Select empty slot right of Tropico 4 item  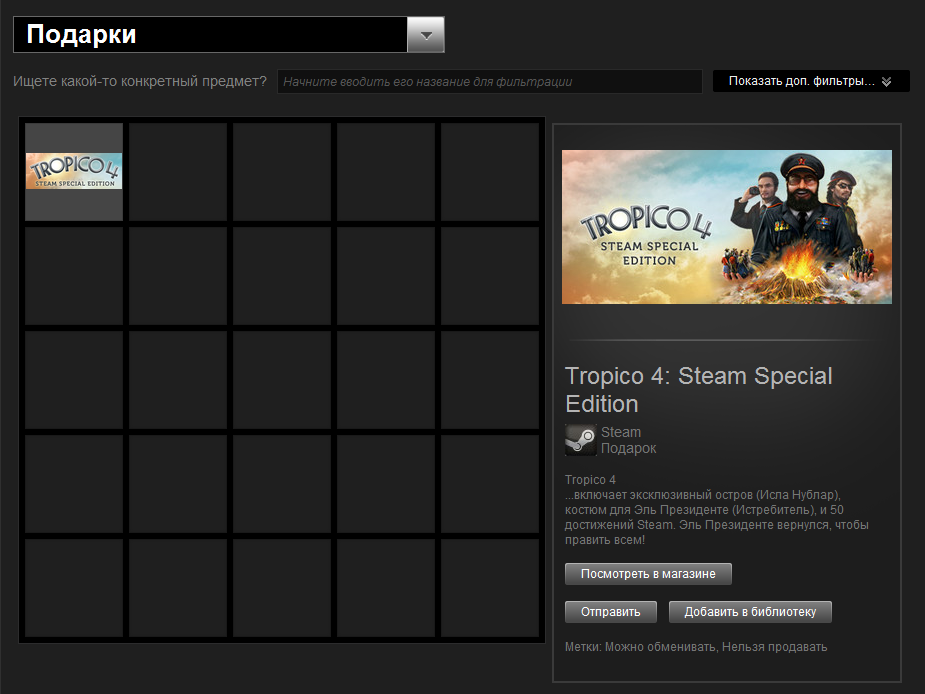(x=178, y=172)
